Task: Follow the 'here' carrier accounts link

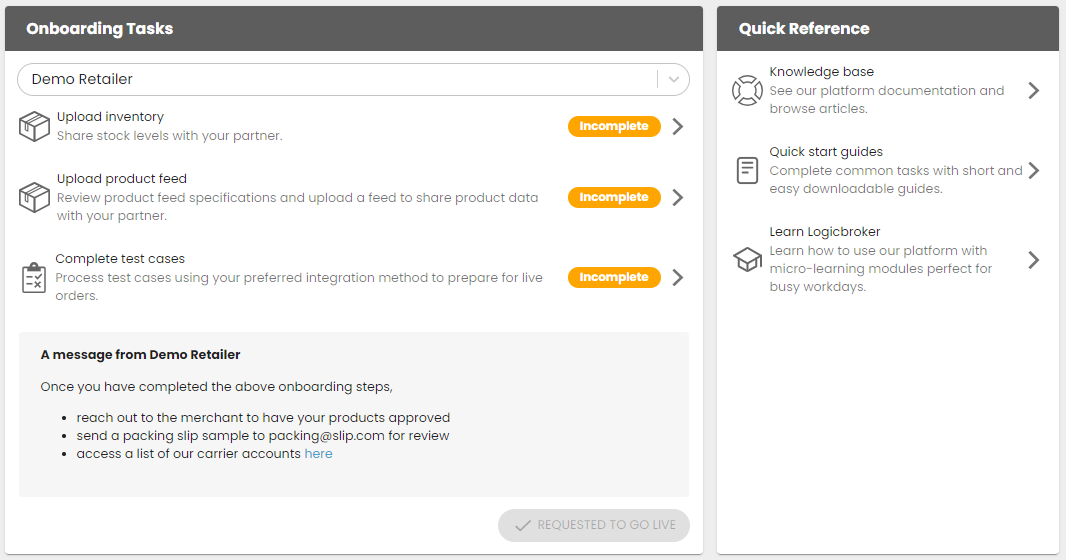Action: click(318, 453)
